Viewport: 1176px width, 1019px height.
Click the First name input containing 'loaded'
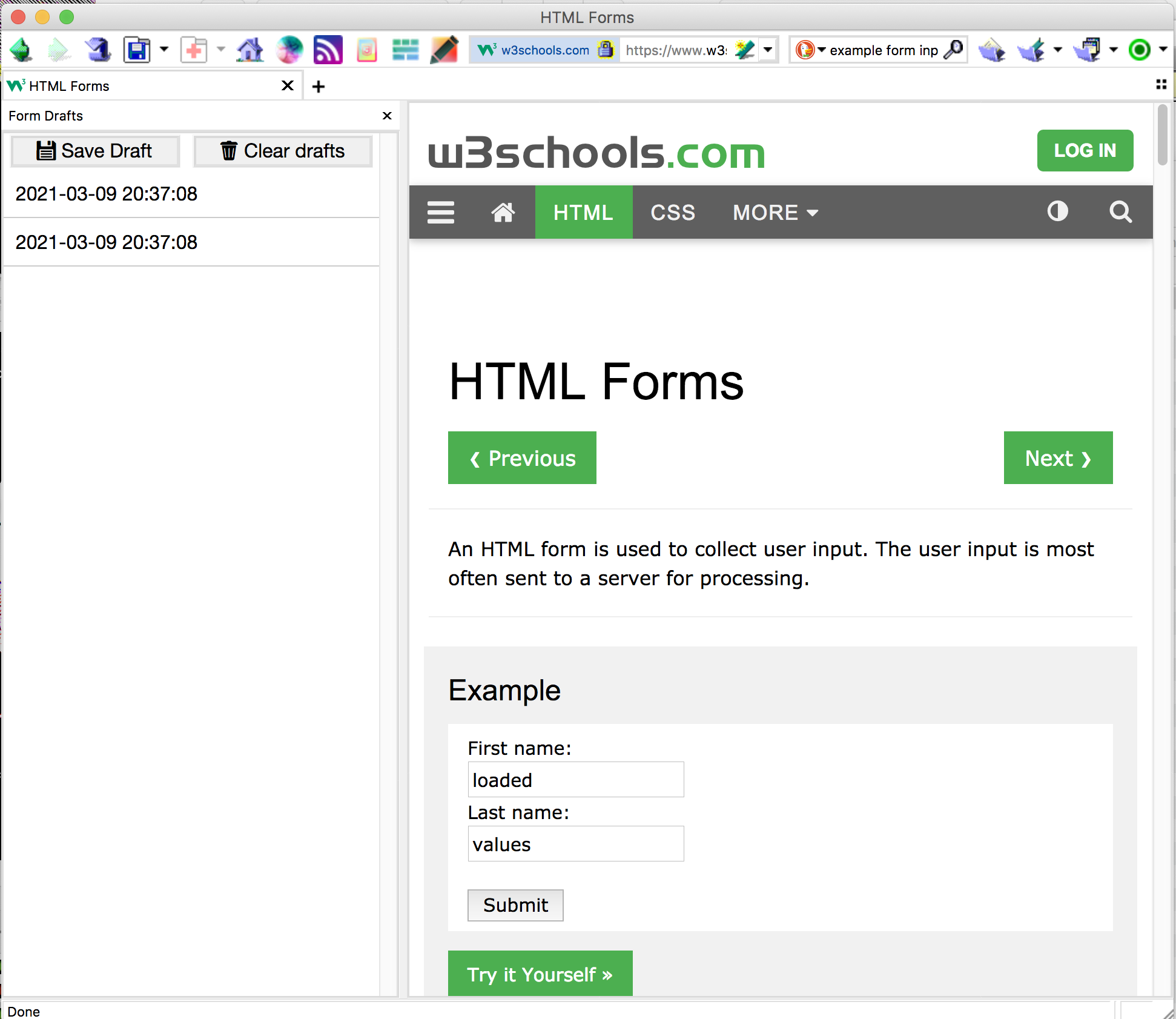click(576, 780)
